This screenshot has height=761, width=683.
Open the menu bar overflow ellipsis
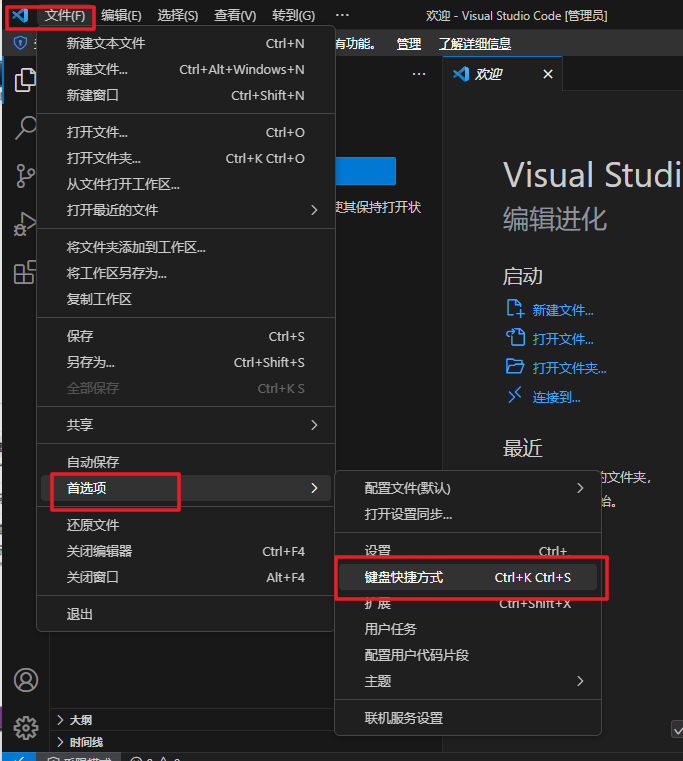(342, 15)
